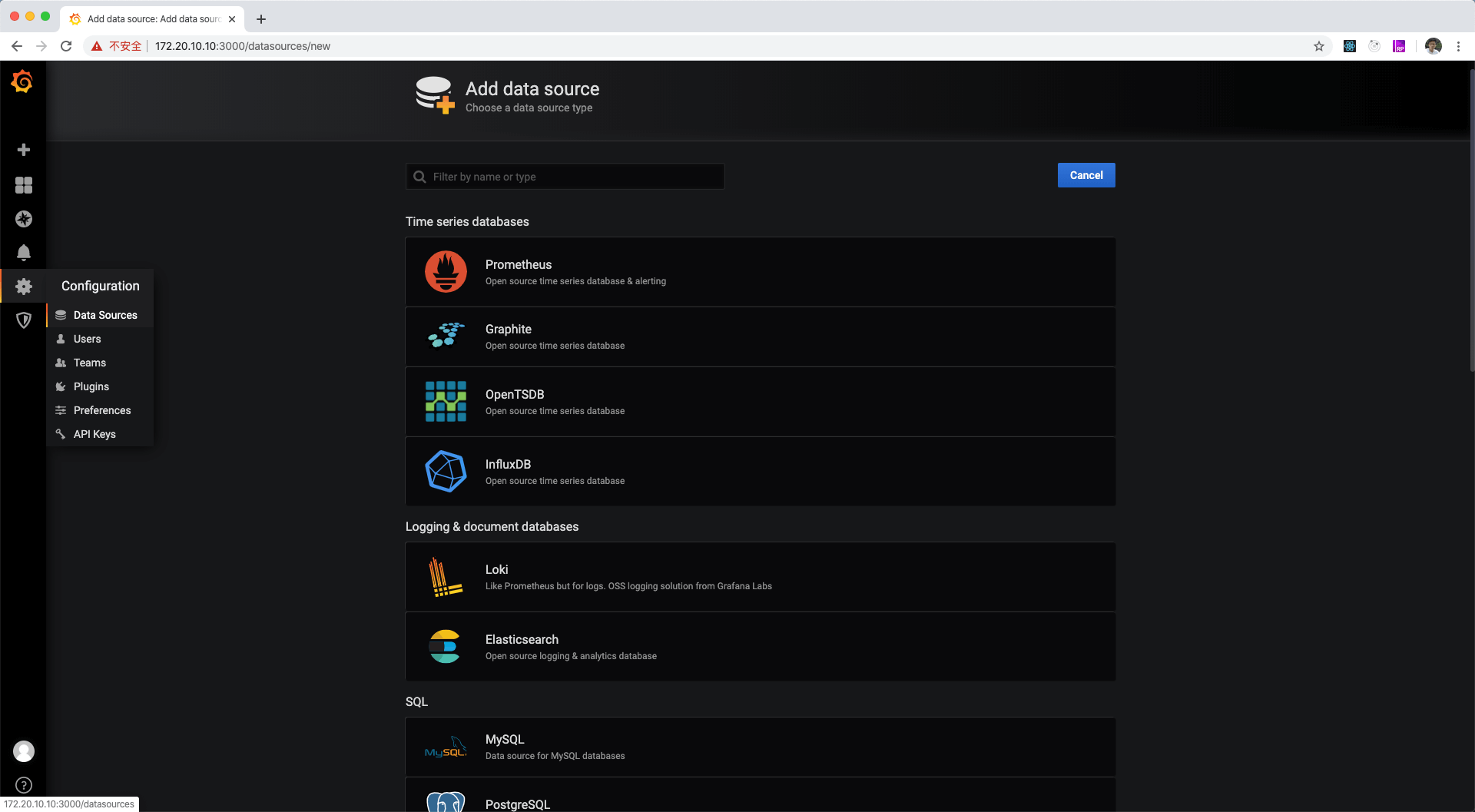
Task: Open the Server Admin shield icon
Action: click(x=24, y=320)
